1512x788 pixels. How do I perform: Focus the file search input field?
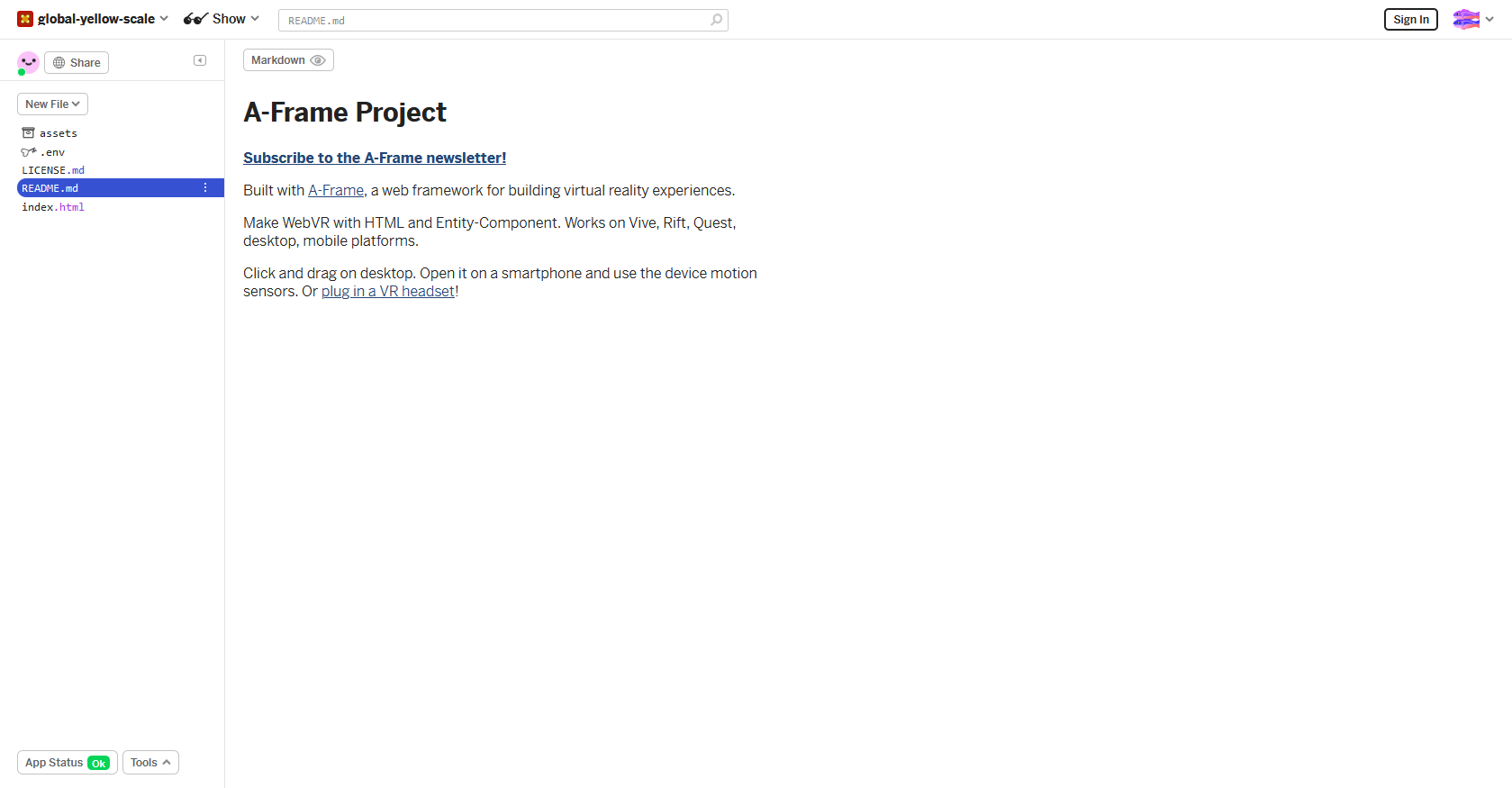tap(503, 20)
